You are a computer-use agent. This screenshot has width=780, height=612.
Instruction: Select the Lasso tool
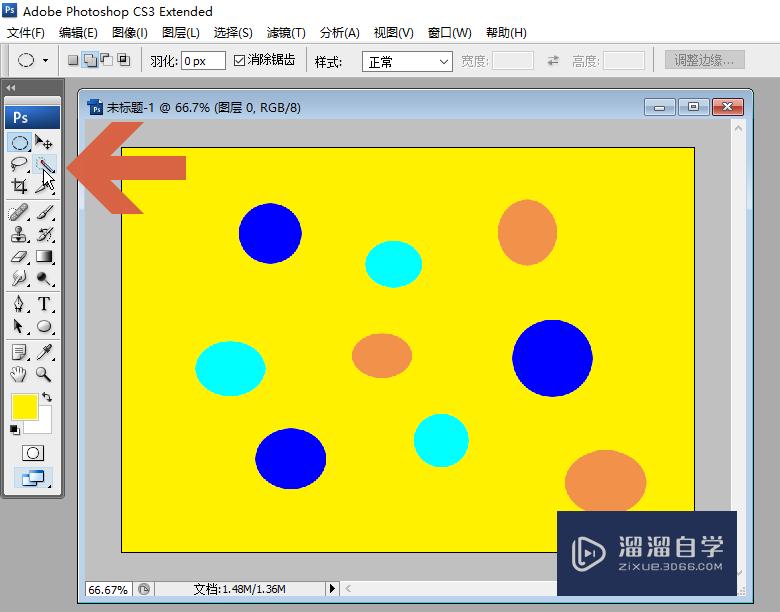pyautogui.click(x=19, y=164)
